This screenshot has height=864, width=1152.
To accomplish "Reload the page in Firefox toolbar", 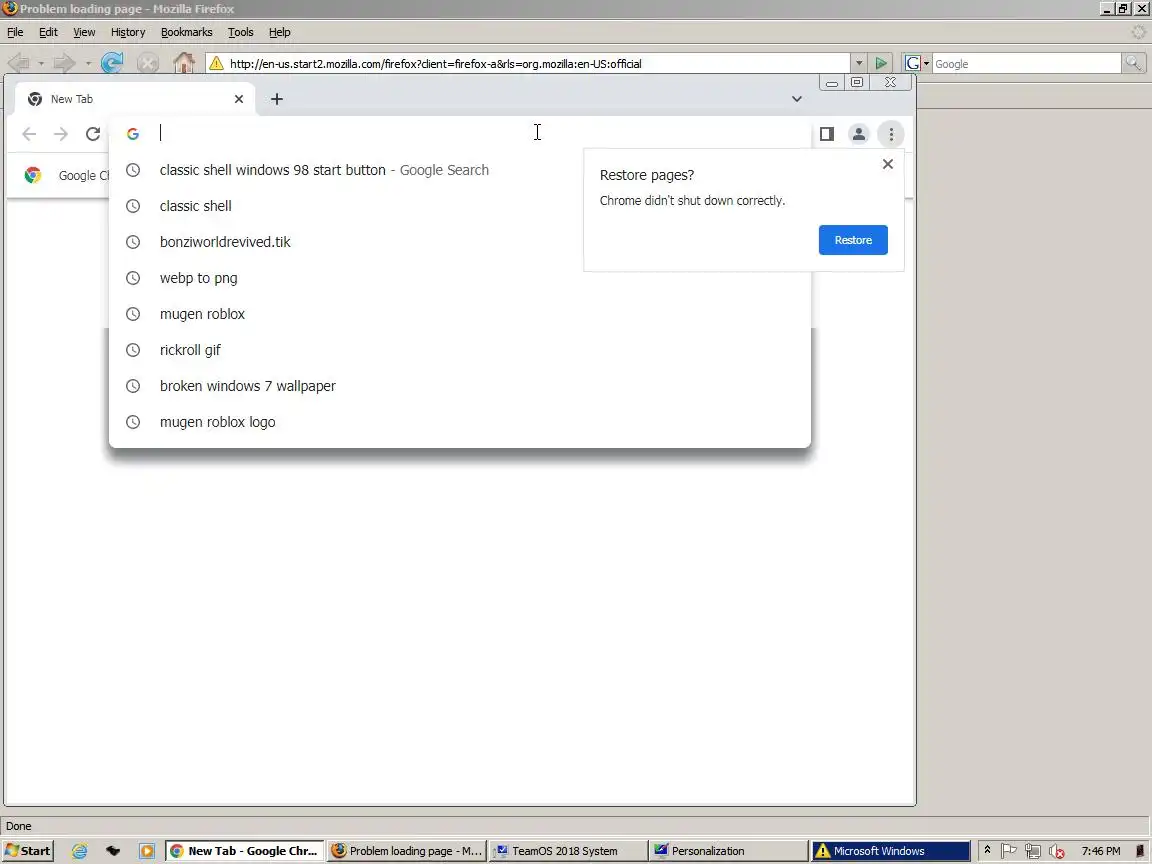I will click(x=112, y=63).
